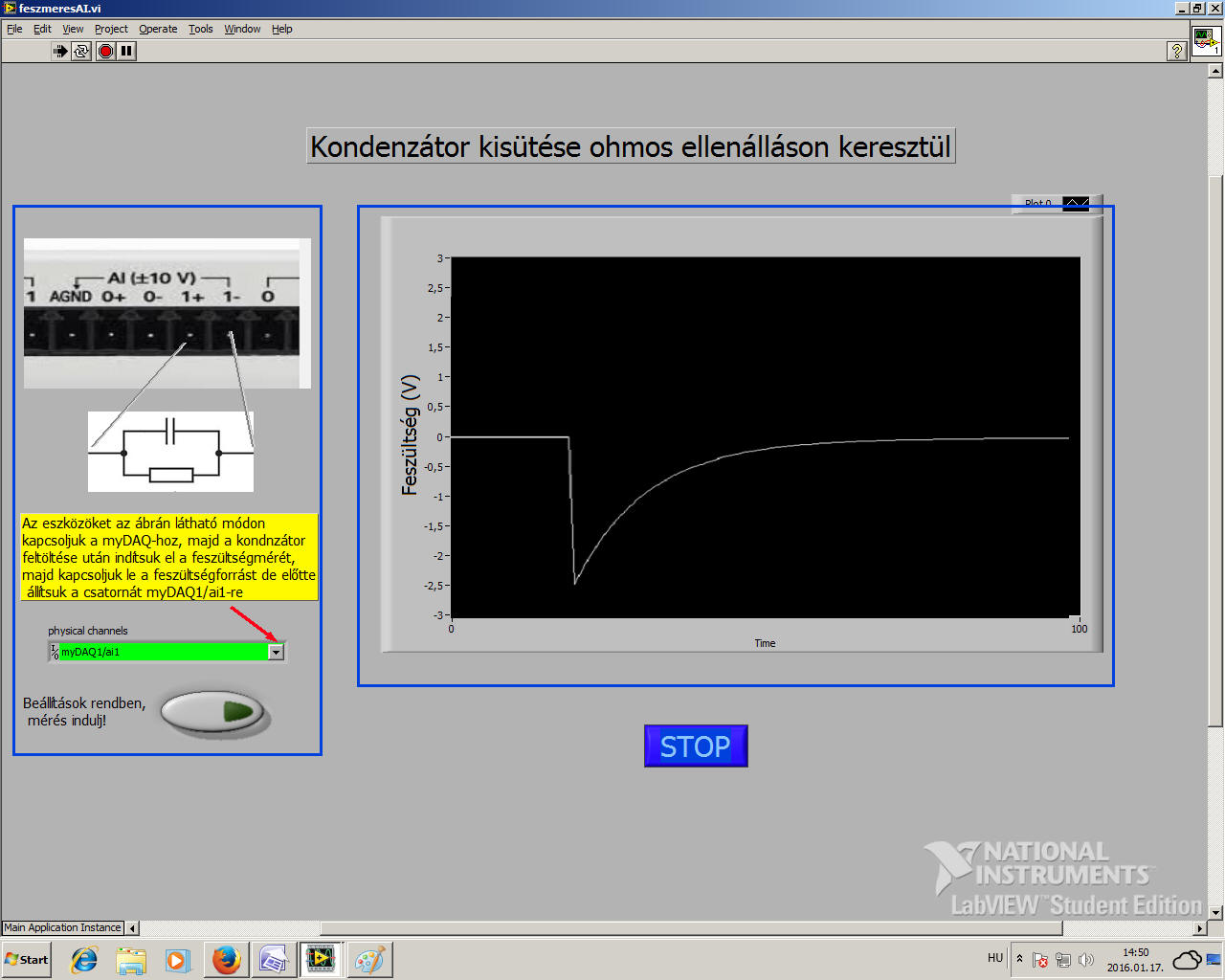Image resolution: width=1225 pixels, height=980 pixels.
Task: Open the Tools menu
Action: pos(200,29)
